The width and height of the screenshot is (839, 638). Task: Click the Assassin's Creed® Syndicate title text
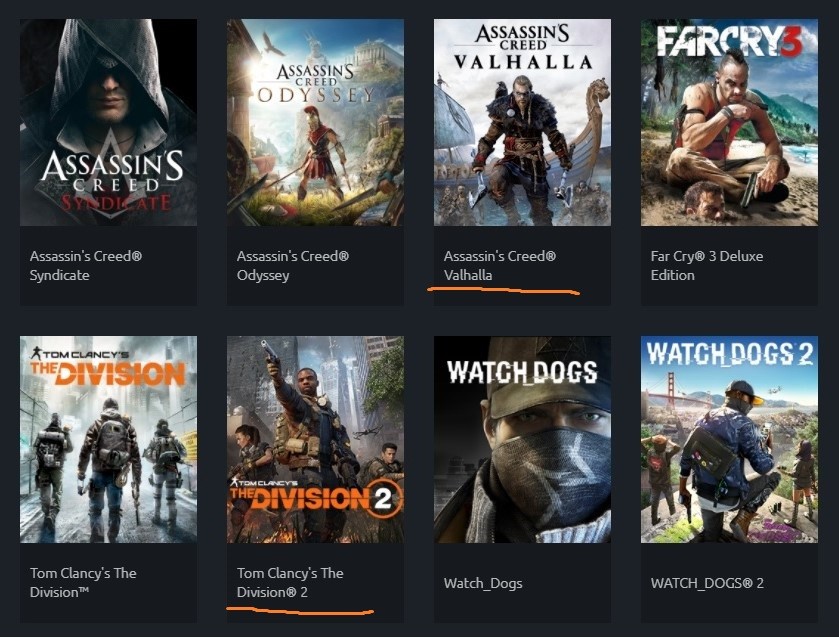(x=86, y=265)
